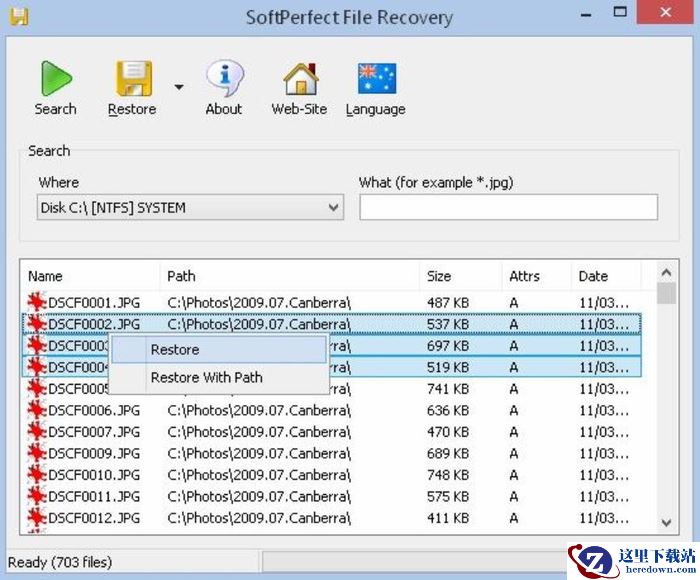Screen dimensions: 700x580
Task: Start a search with the green Search icon
Action: click(56, 79)
